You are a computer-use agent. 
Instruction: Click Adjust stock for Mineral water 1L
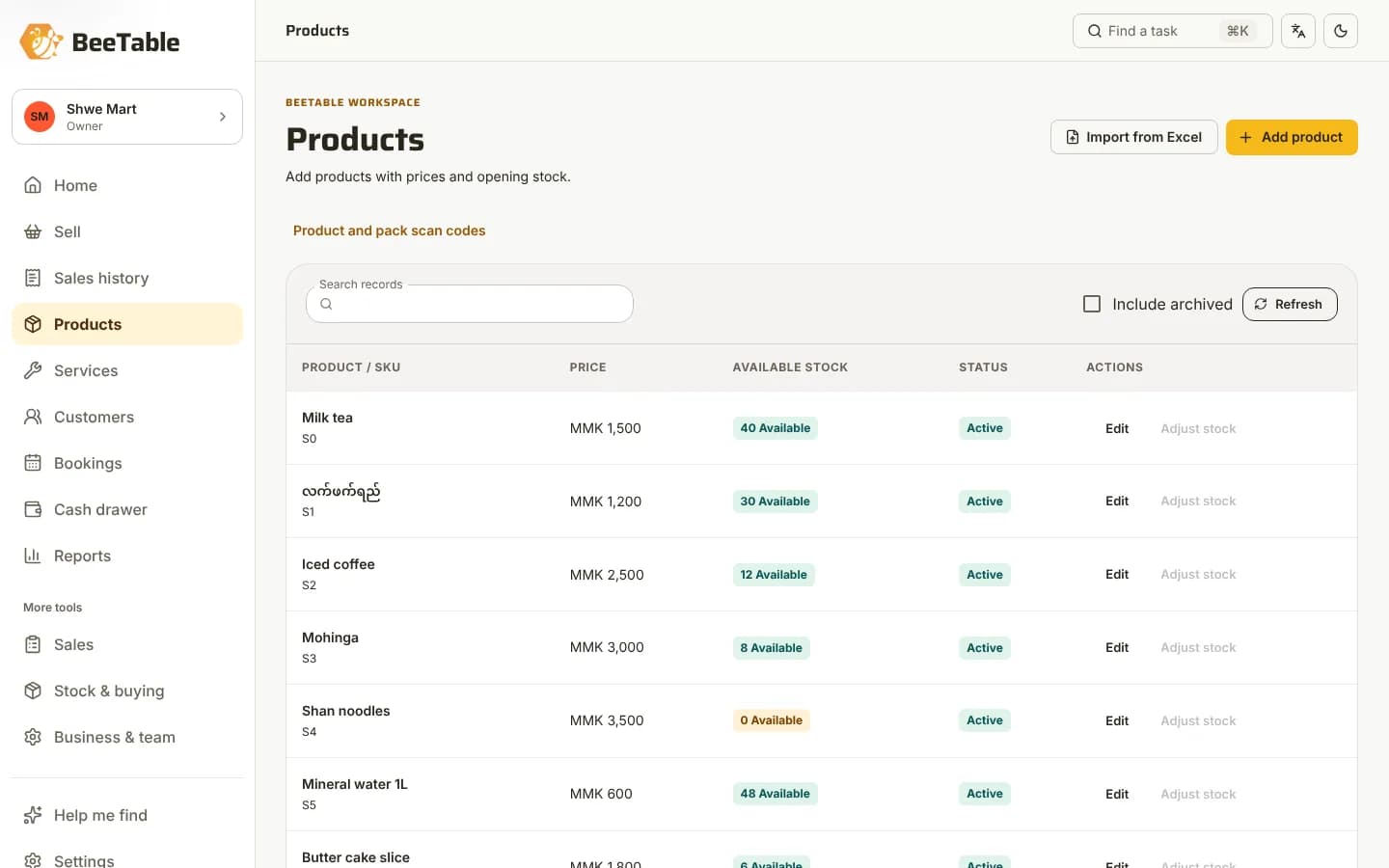point(1198,794)
